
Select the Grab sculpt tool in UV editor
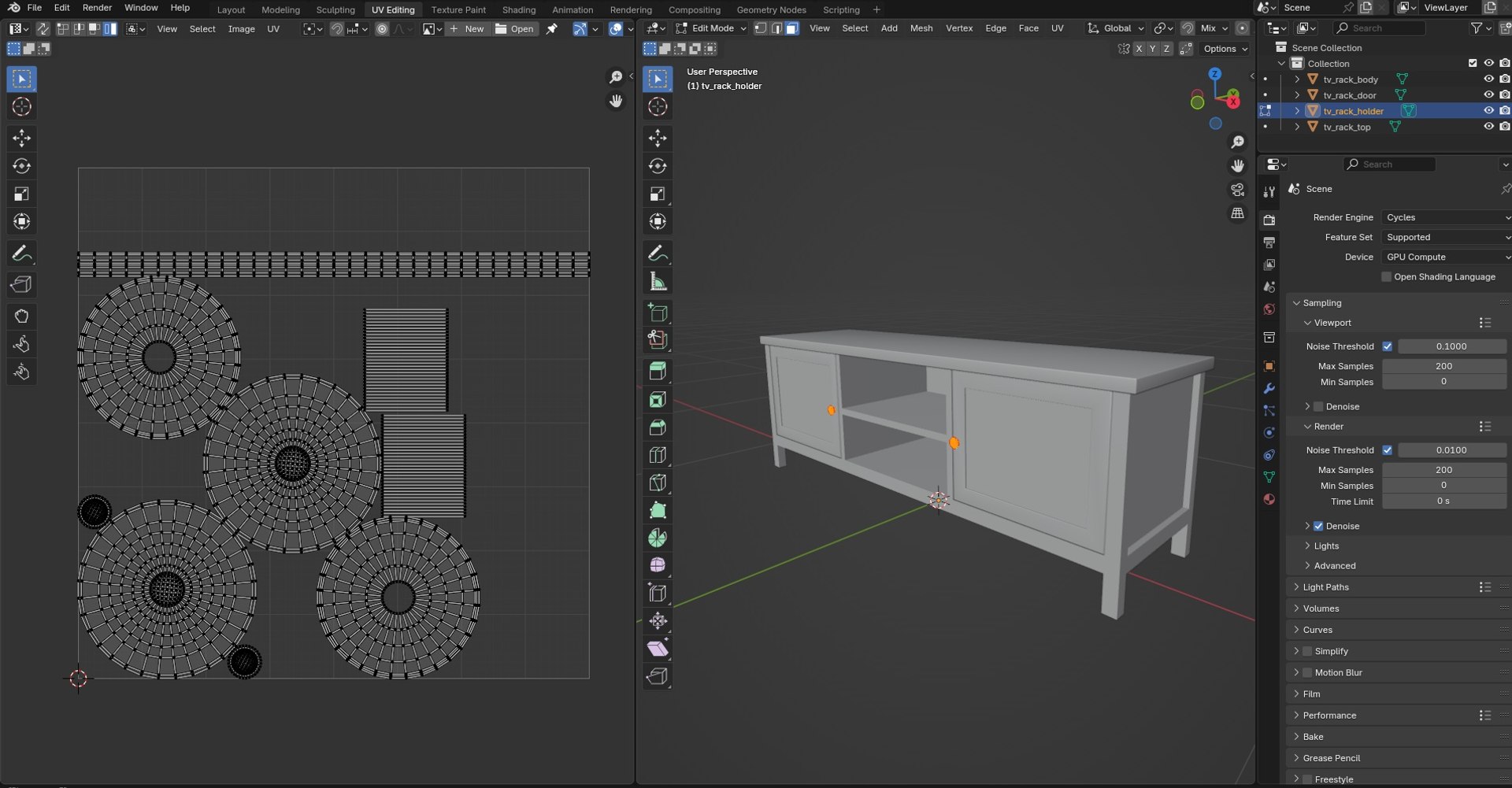pyautogui.click(x=21, y=316)
